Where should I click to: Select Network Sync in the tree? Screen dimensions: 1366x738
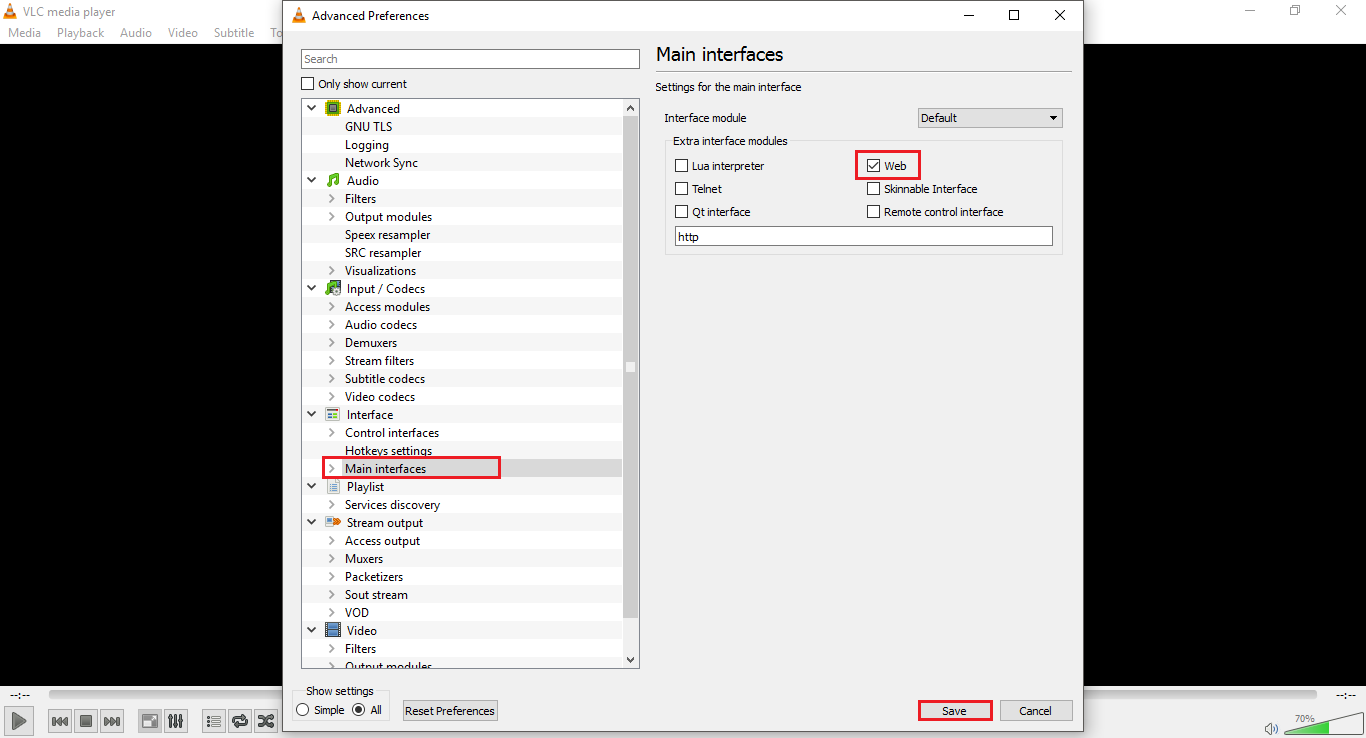click(x=381, y=163)
